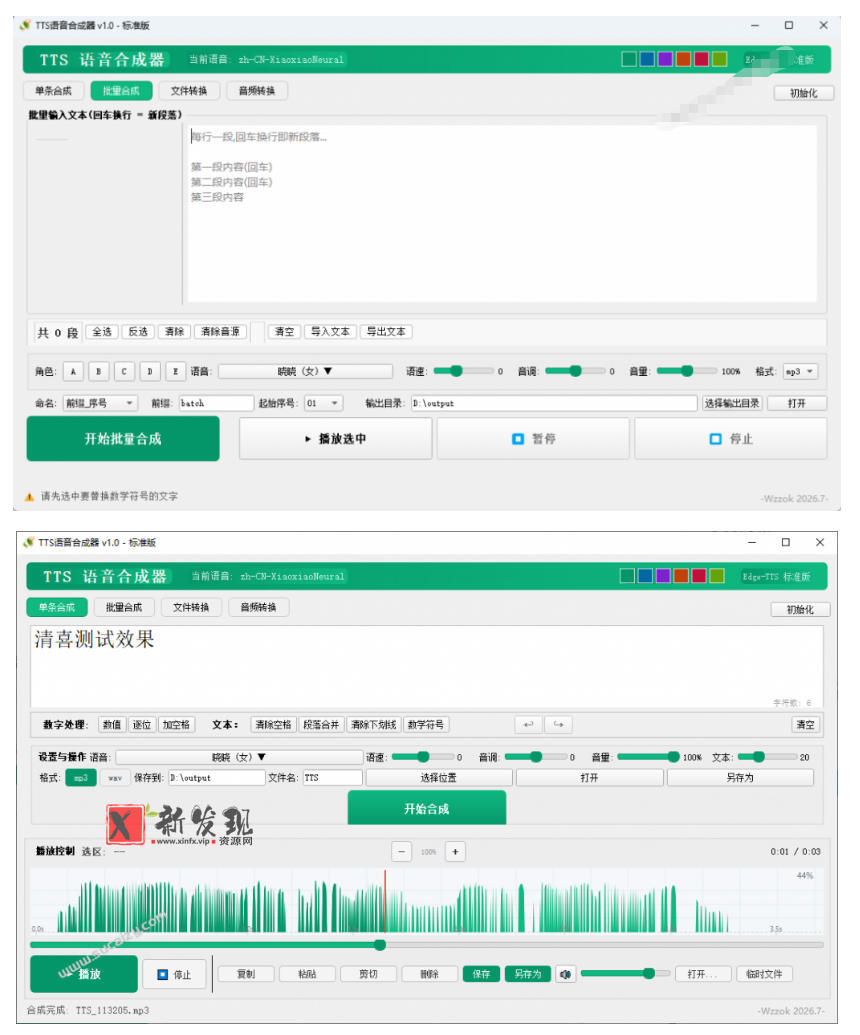Click 反选 to invert selection

(138, 331)
